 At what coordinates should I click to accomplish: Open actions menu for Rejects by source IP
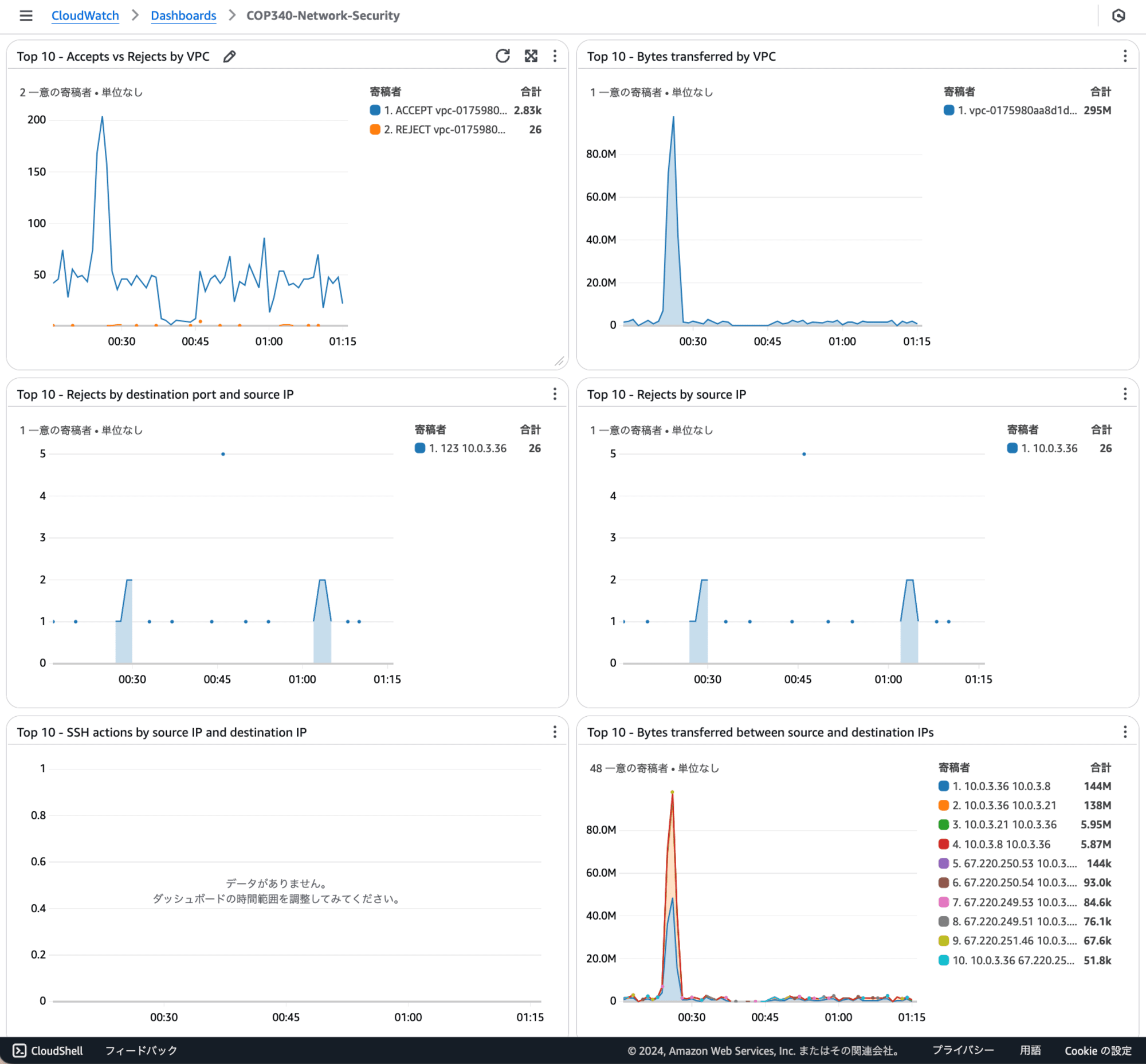point(1125,394)
